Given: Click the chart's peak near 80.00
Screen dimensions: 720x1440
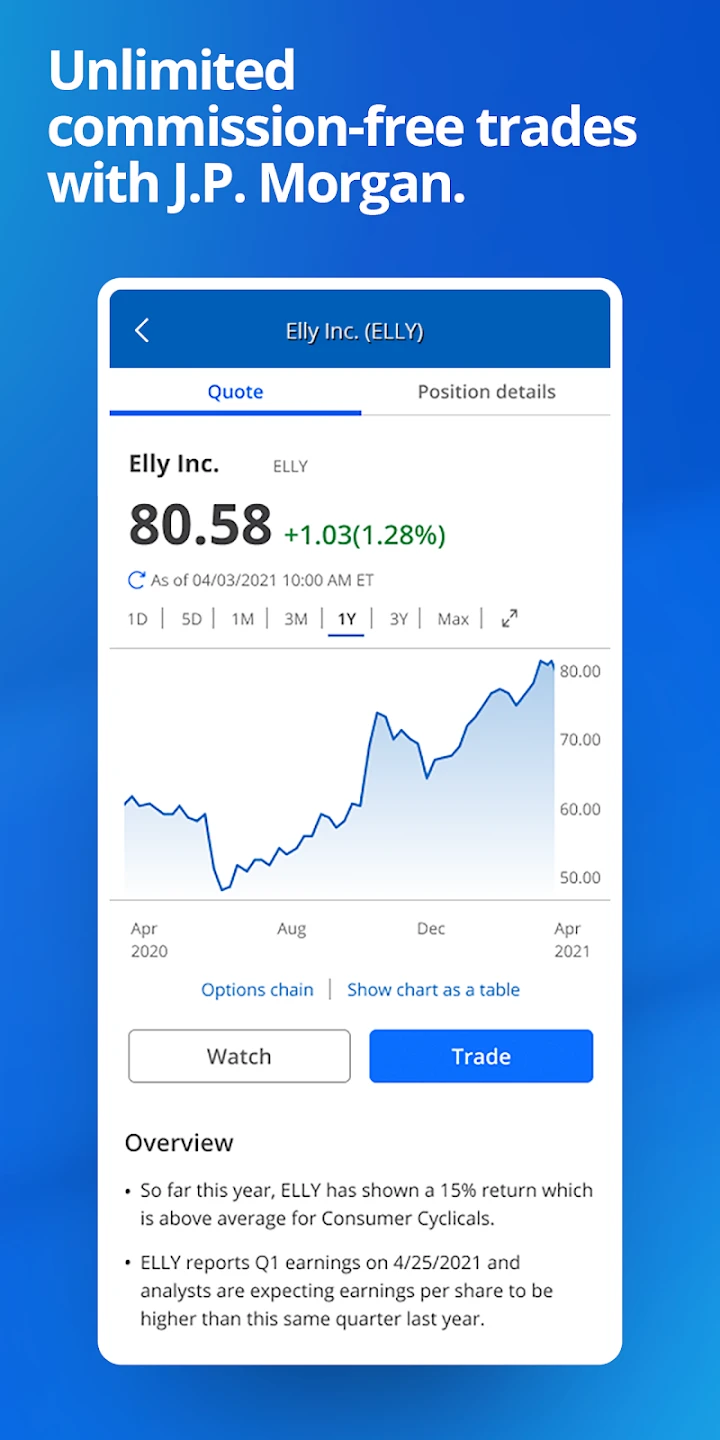Looking at the screenshot, I should 542,662.
